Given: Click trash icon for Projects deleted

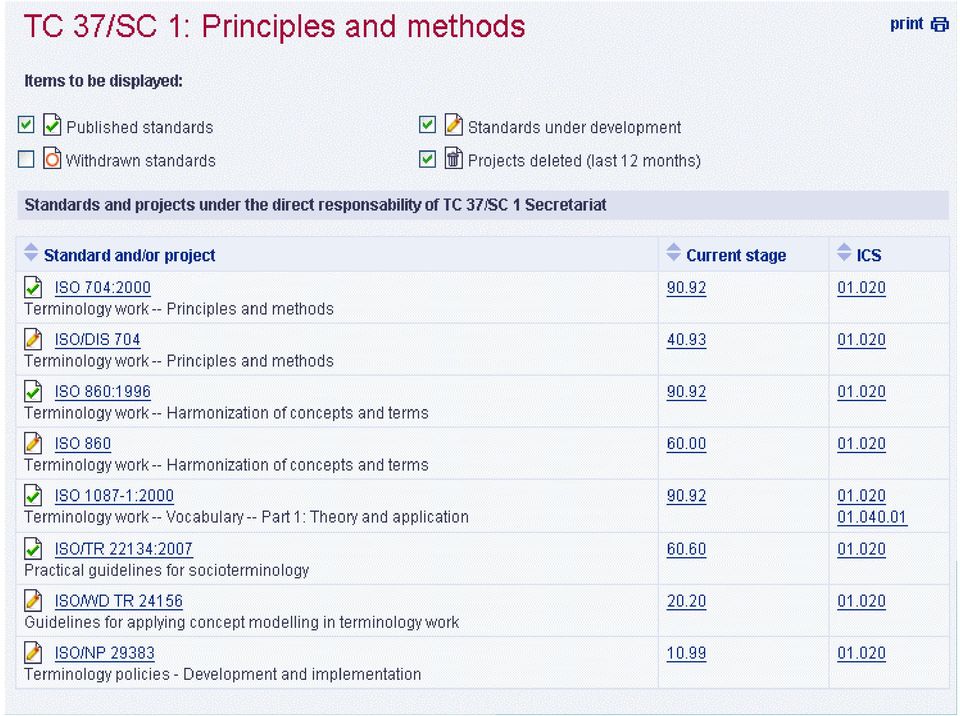Looking at the screenshot, I should tap(453, 158).
